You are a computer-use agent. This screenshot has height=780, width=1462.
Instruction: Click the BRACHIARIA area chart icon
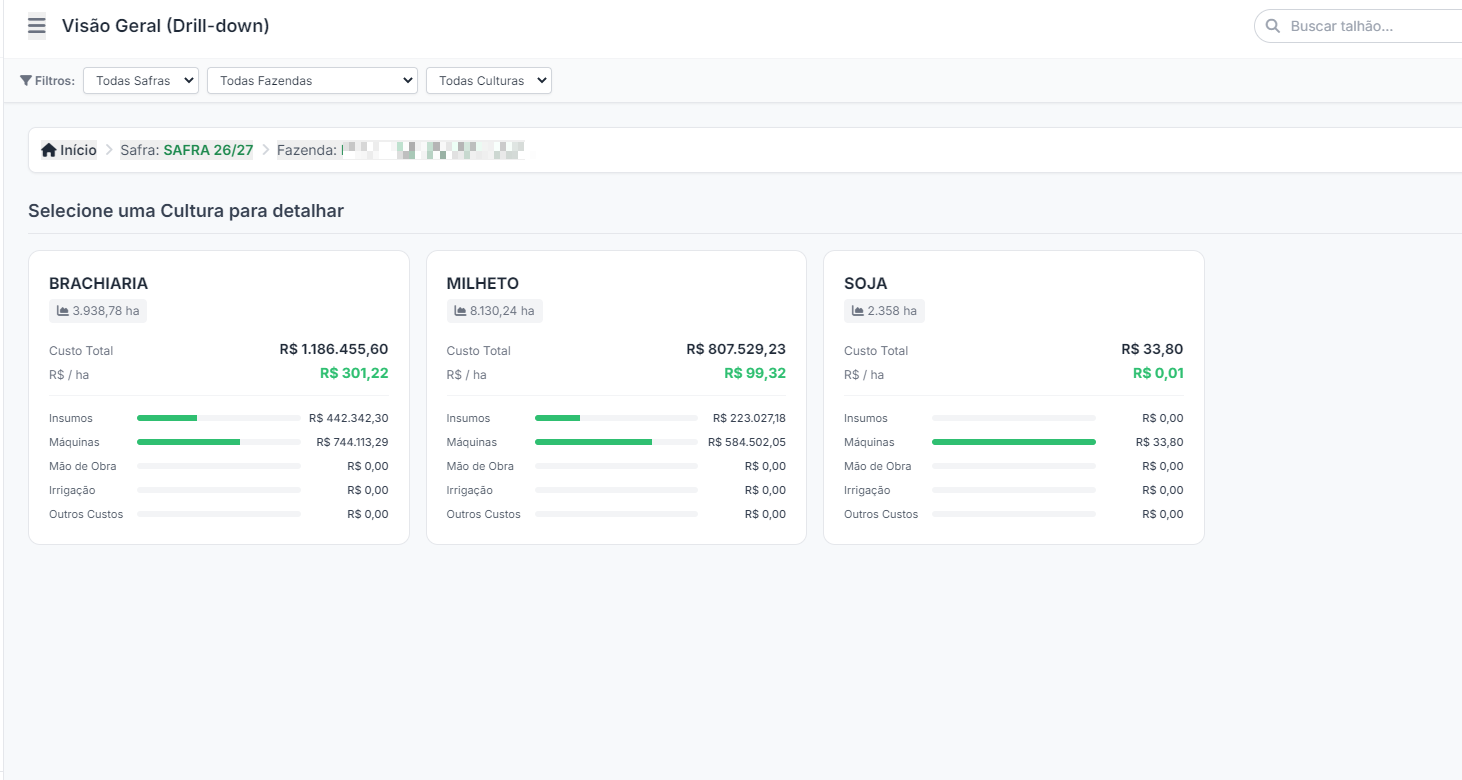[x=63, y=311]
